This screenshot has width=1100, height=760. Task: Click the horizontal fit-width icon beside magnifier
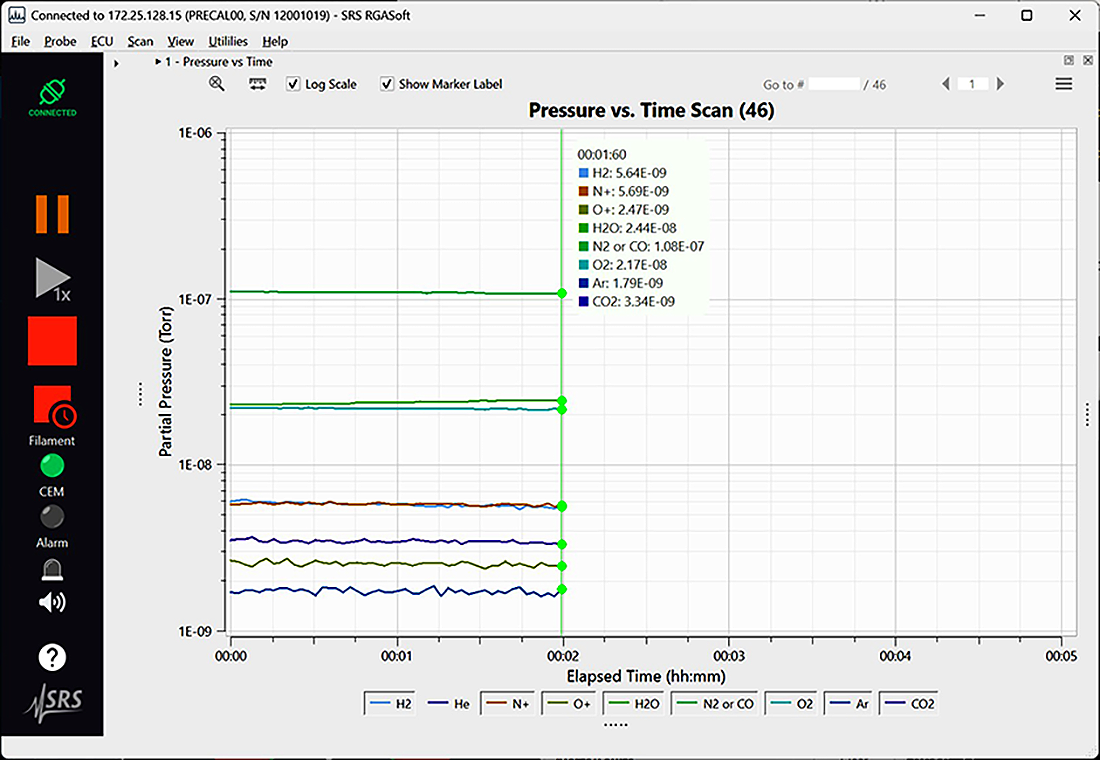click(257, 84)
